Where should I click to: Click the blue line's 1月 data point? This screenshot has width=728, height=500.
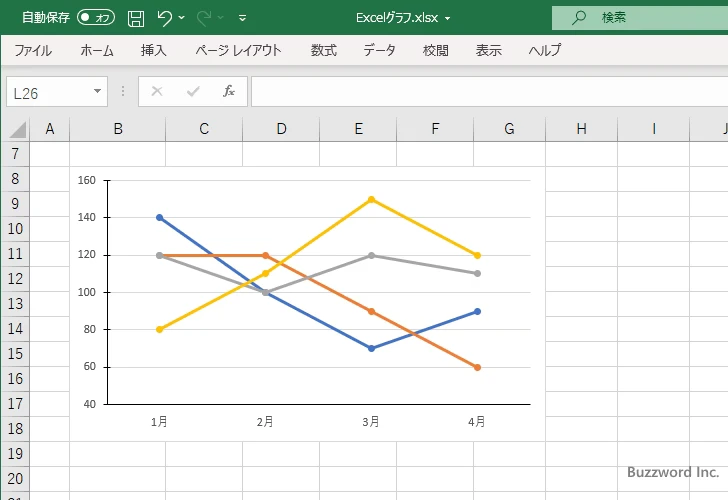click(160, 217)
